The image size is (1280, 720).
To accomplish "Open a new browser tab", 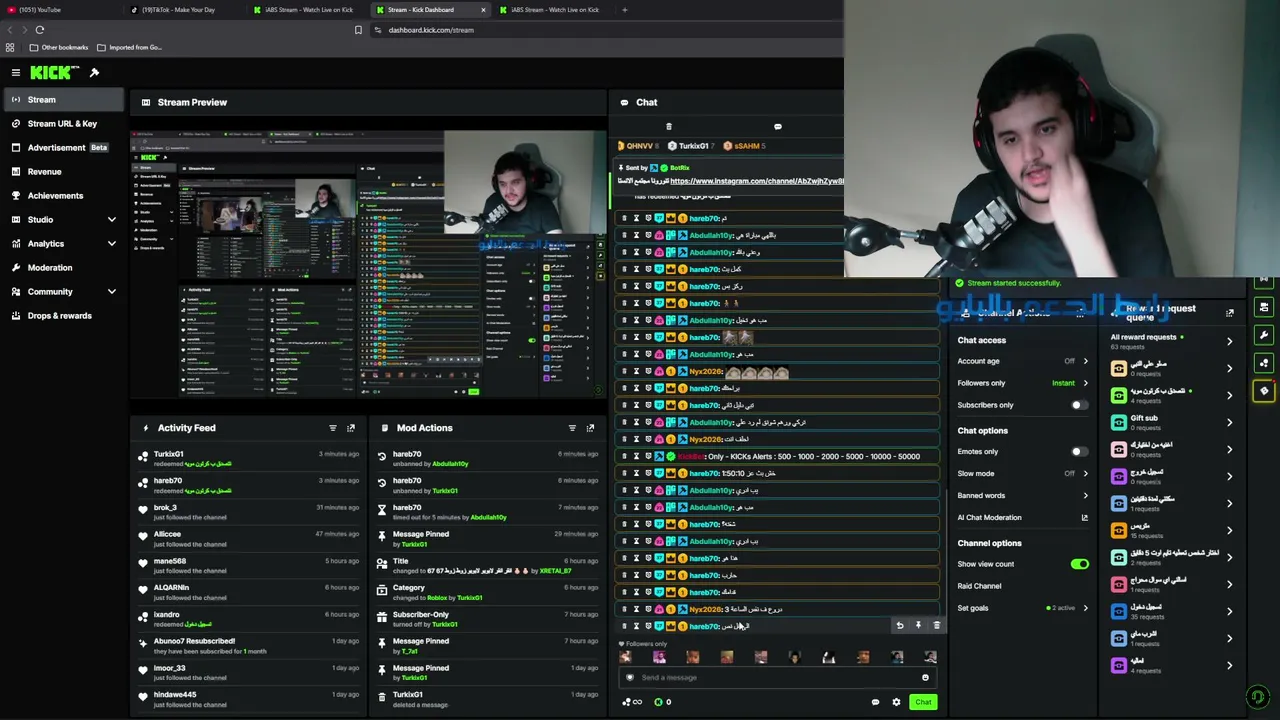I will pyautogui.click(x=625, y=10).
